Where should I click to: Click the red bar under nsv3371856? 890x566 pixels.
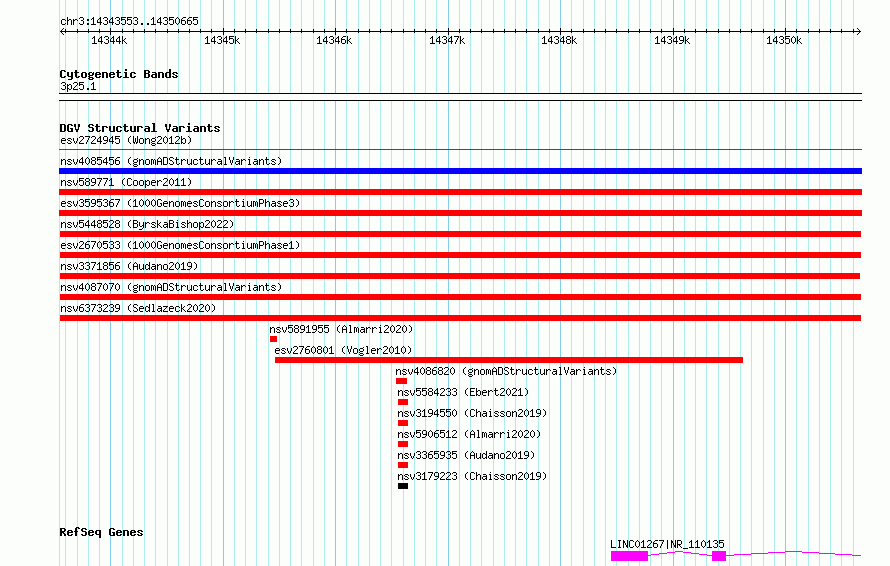[460, 276]
